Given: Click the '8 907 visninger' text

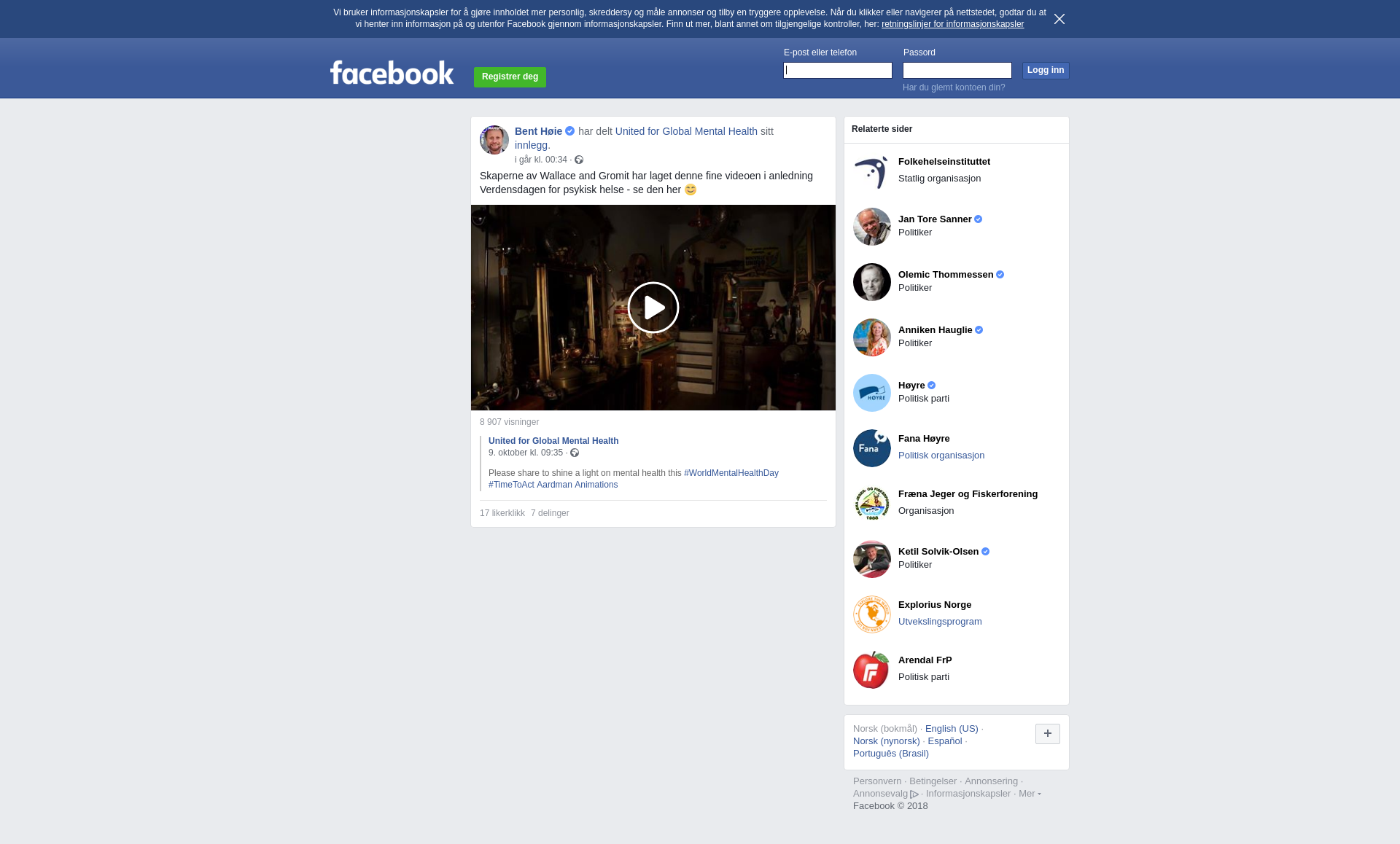Looking at the screenshot, I should coord(510,422).
